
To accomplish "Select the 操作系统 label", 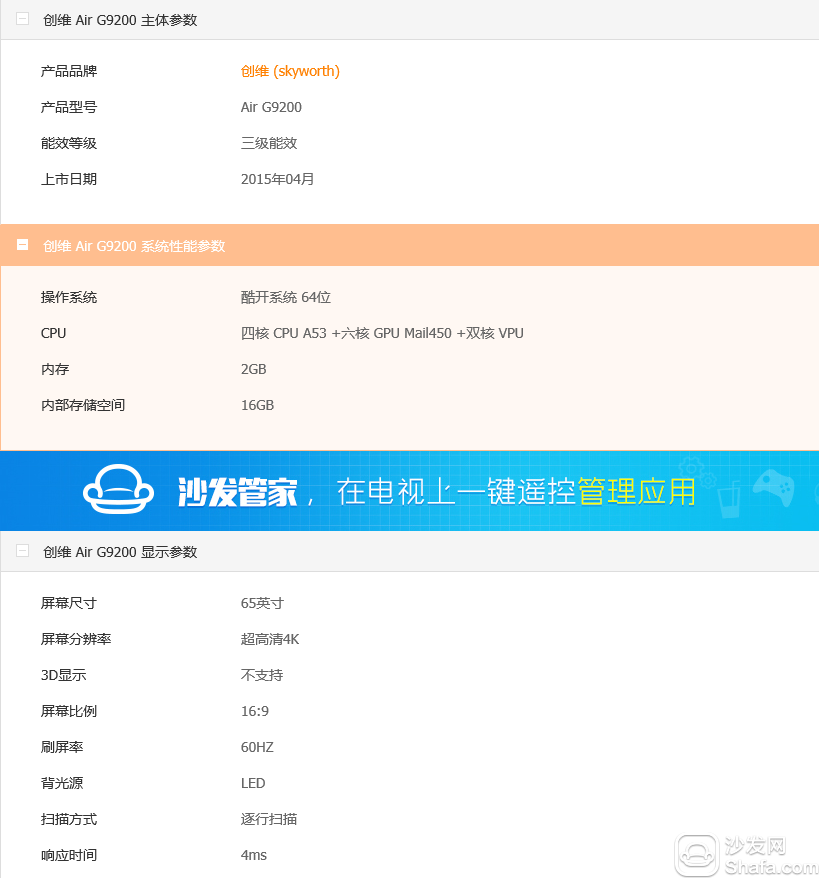I will click(69, 297).
